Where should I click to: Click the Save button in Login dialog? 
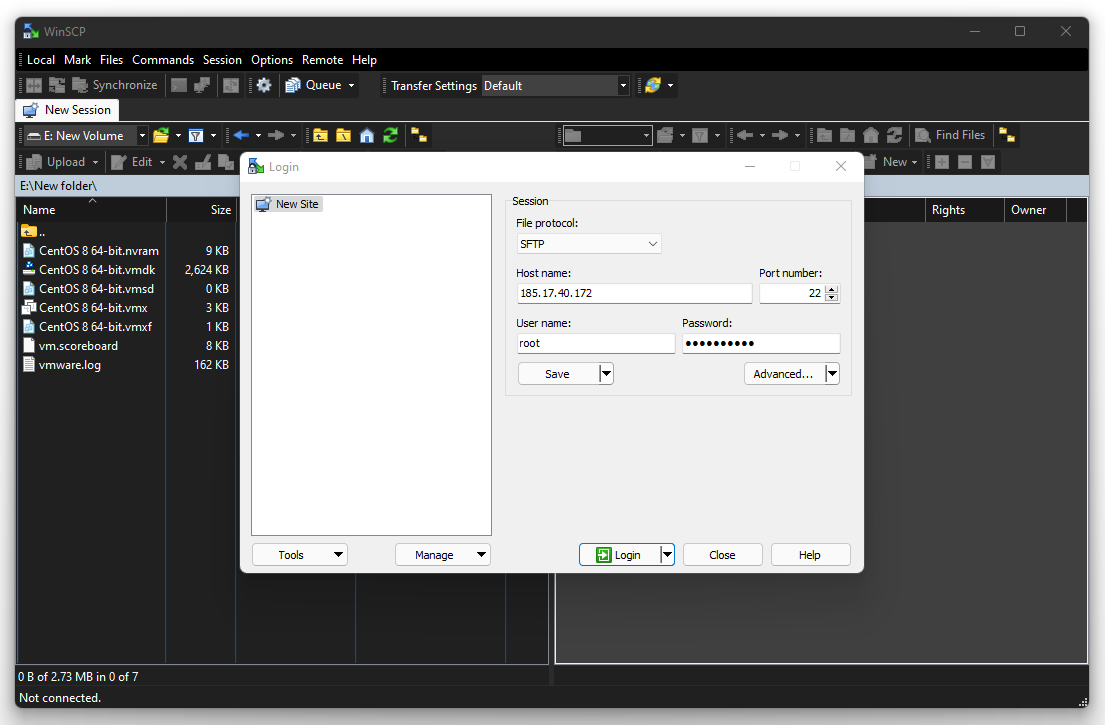click(557, 374)
